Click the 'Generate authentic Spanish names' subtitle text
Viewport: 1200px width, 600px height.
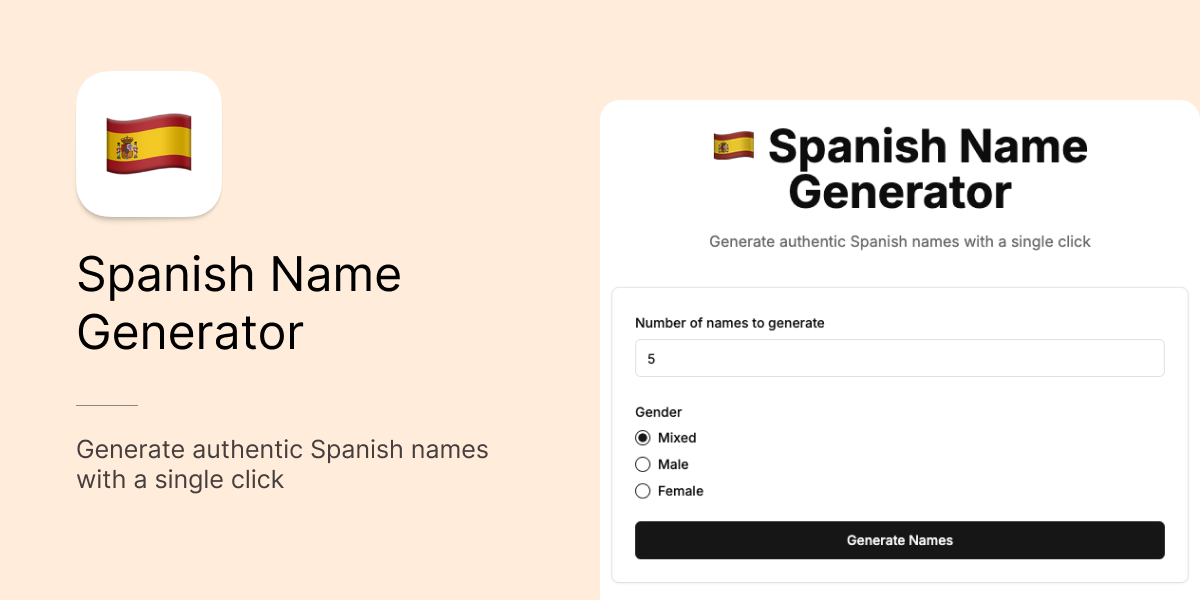(900, 241)
